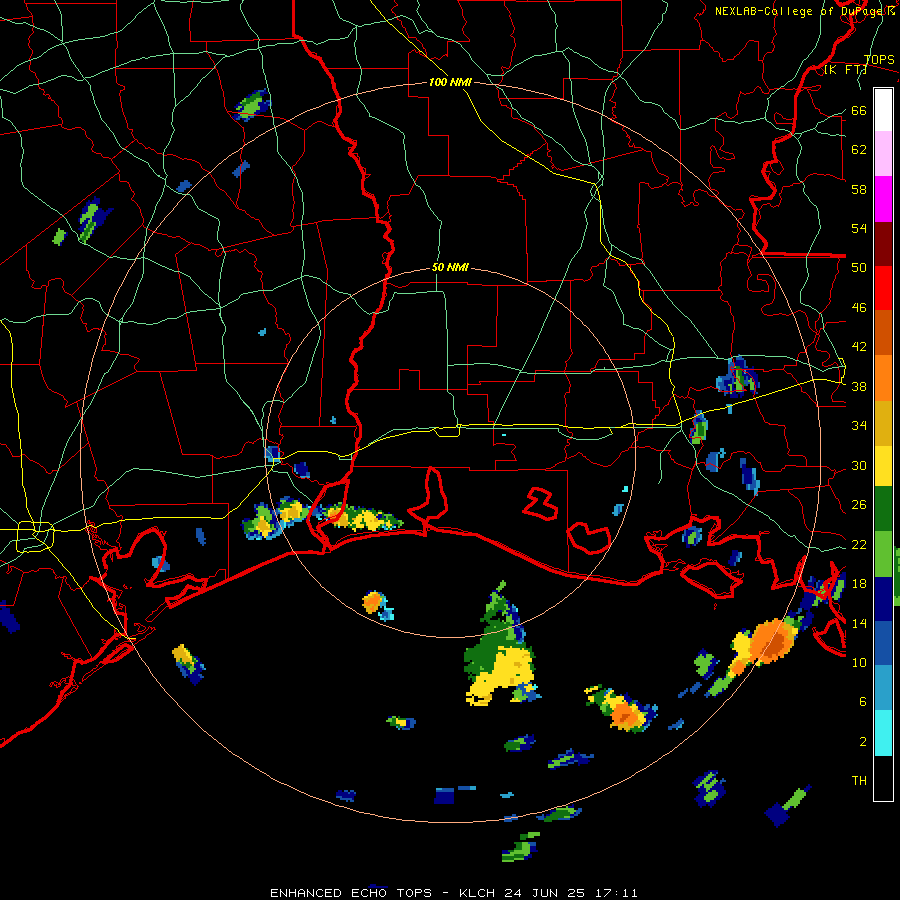
Task: Click the "42" legend value
Action: point(859,347)
